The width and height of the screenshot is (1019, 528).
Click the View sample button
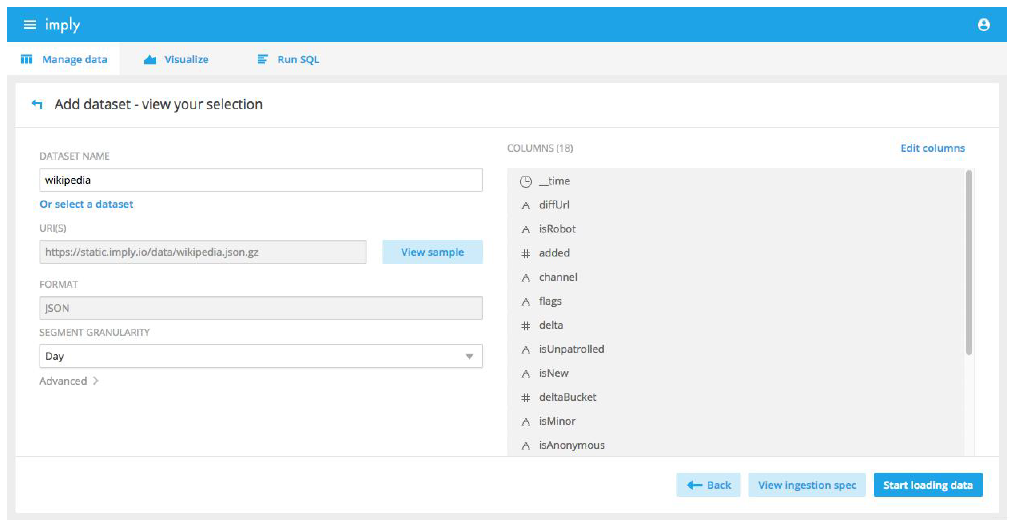coord(432,252)
